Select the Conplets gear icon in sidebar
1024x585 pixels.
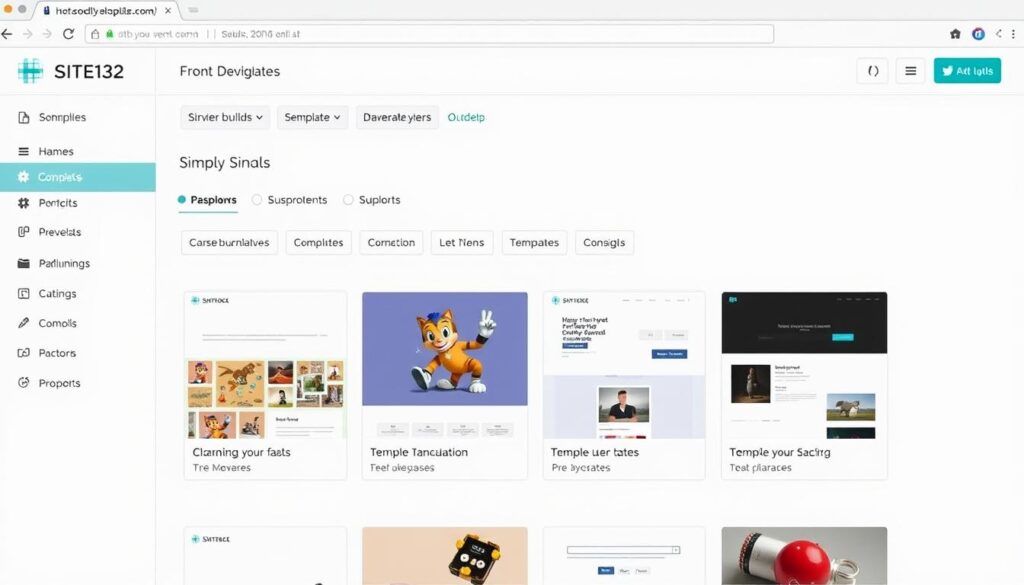(x=24, y=177)
